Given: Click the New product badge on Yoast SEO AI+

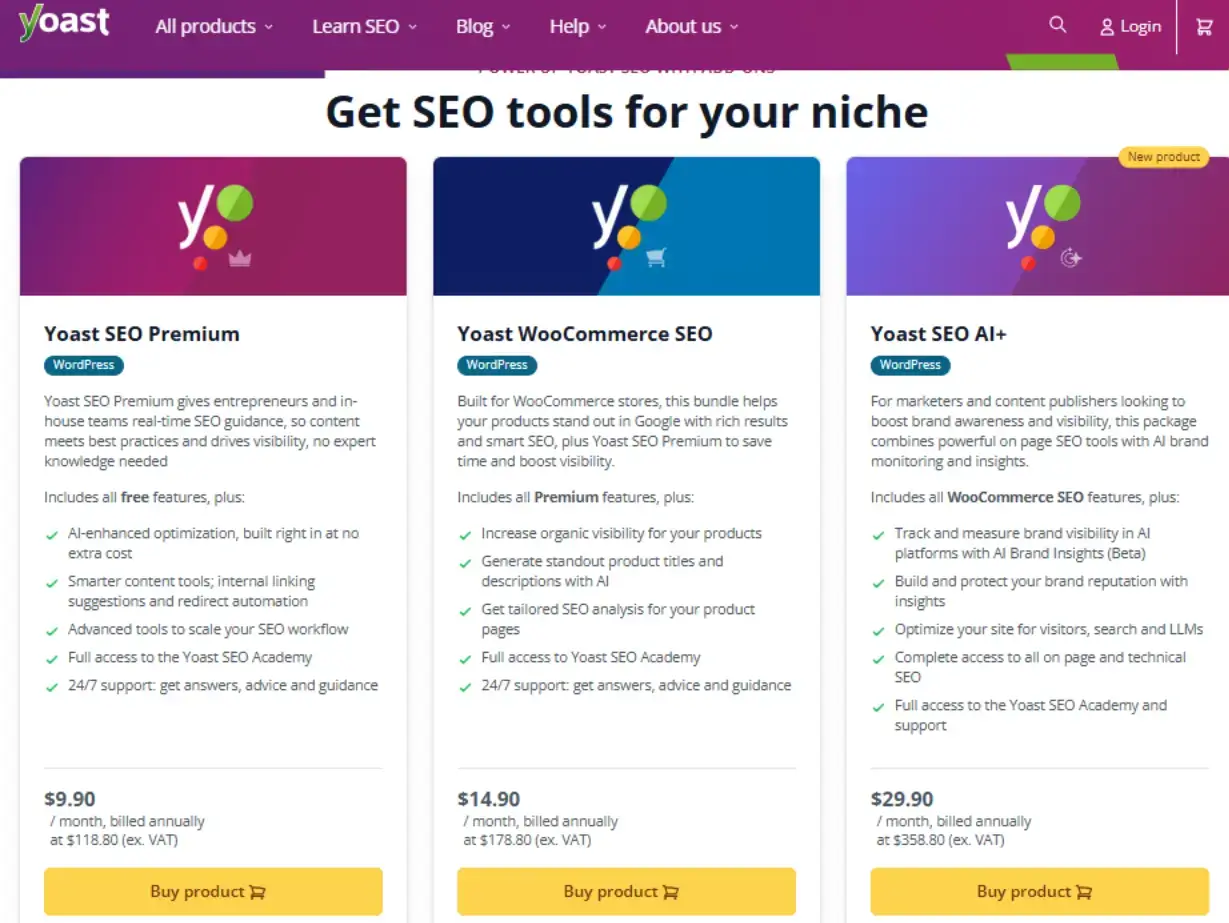Looking at the screenshot, I should coord(1163,157).
